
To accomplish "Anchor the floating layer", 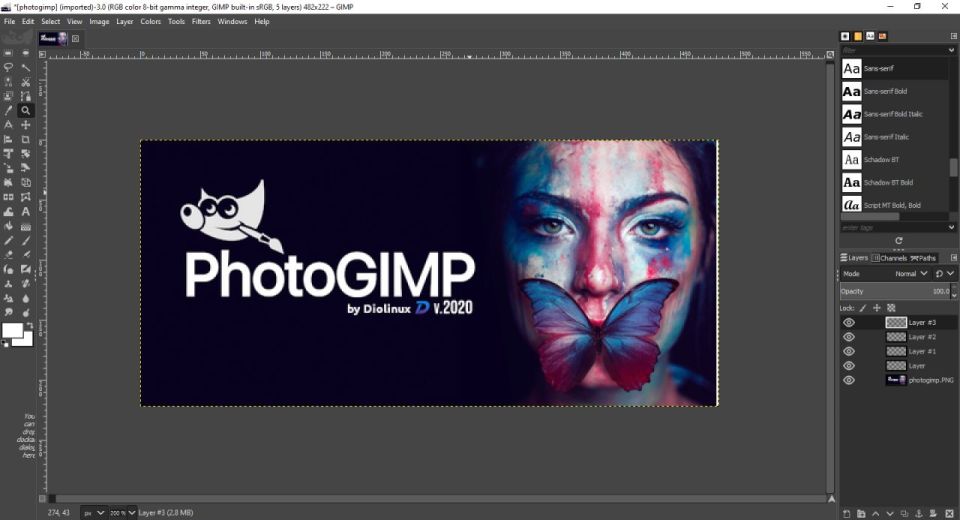I will tap(919, 513).
